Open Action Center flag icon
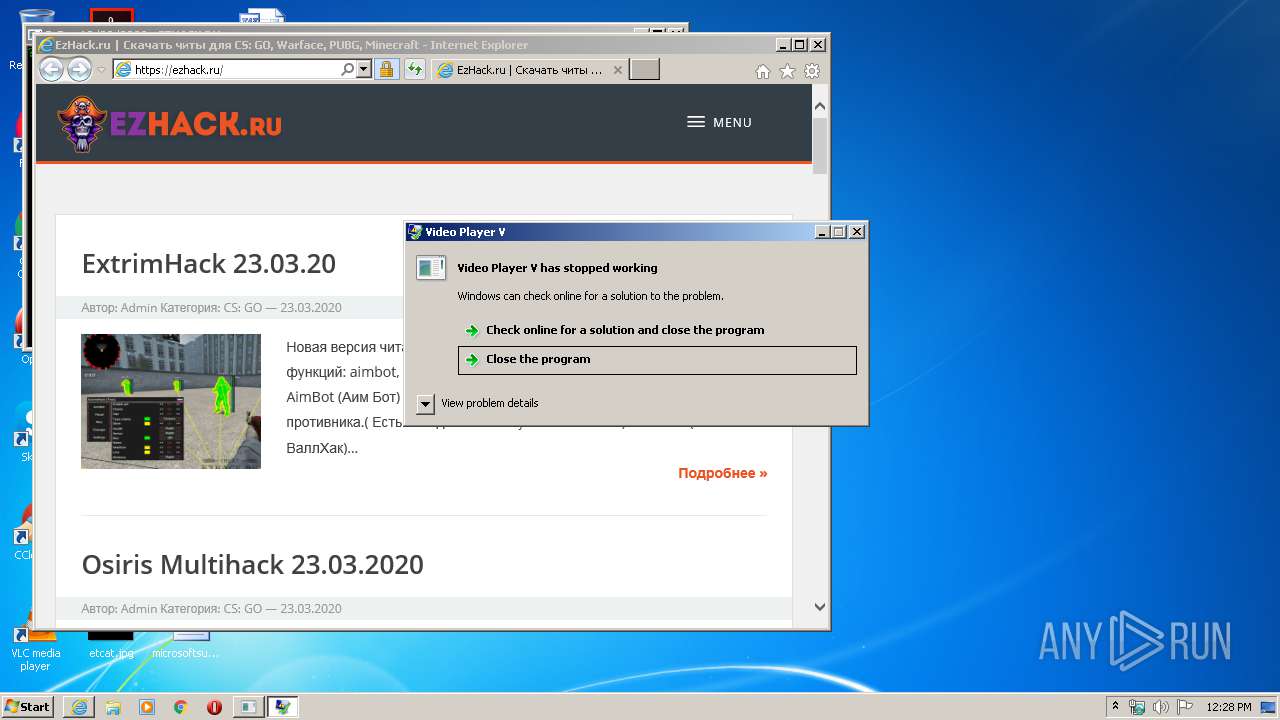 point(1185,707)
